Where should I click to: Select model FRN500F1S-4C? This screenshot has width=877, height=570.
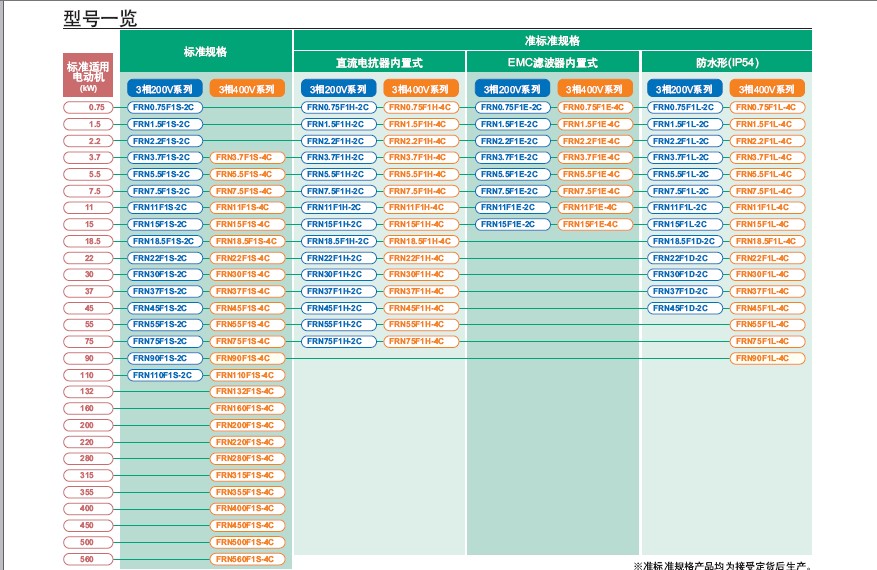click(247, 542)
